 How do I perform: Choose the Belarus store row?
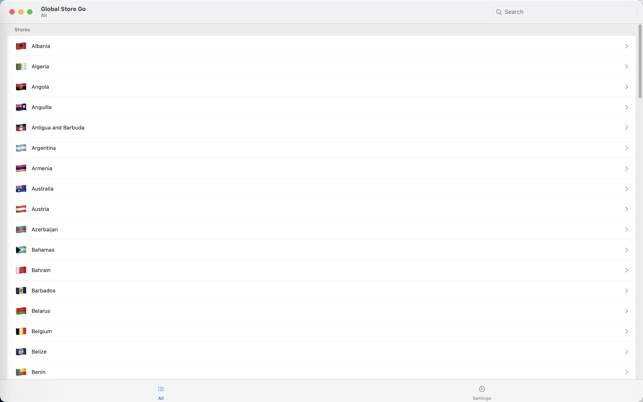pyautogui.click(x=300, y=311)
